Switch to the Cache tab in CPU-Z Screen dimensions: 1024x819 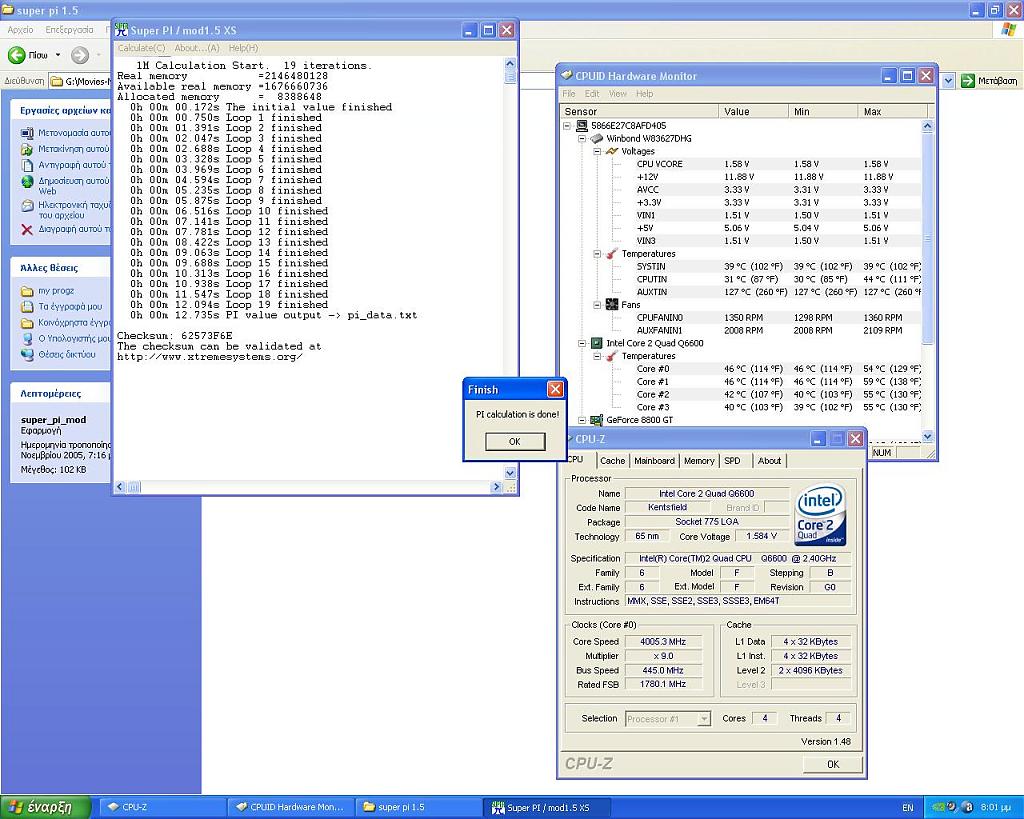613,460
